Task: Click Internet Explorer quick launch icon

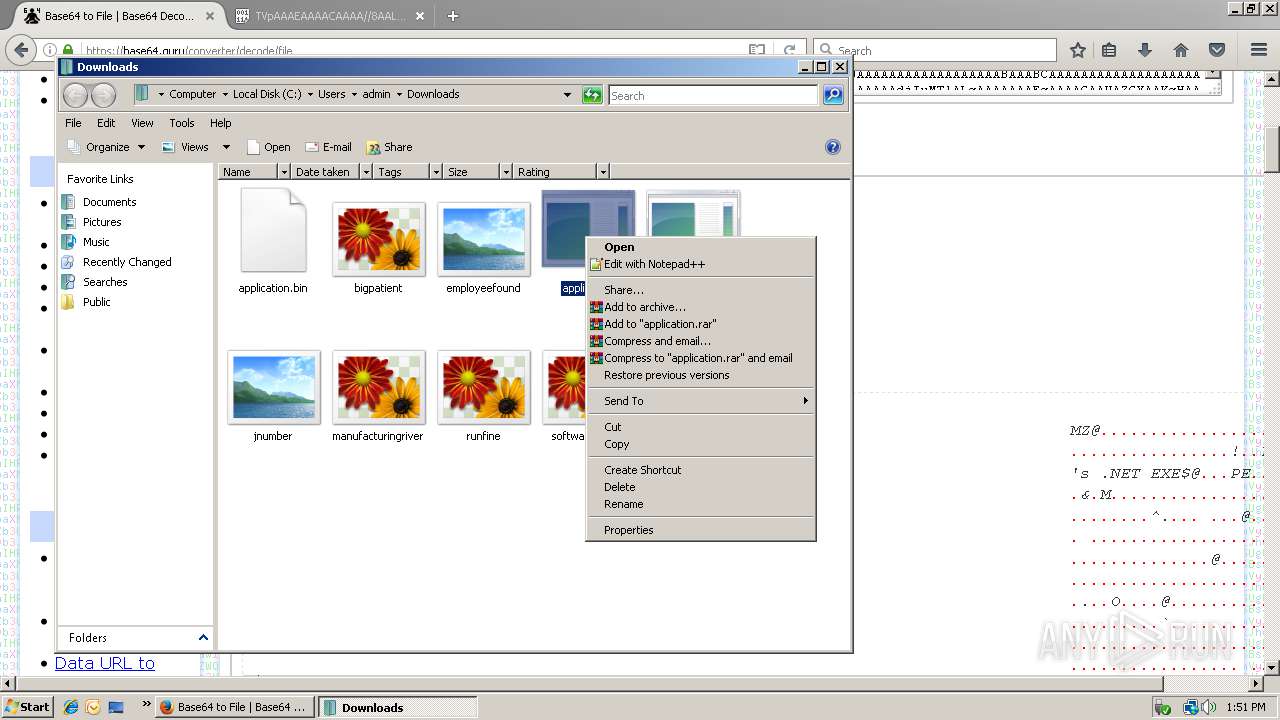Action: point(71,707)
